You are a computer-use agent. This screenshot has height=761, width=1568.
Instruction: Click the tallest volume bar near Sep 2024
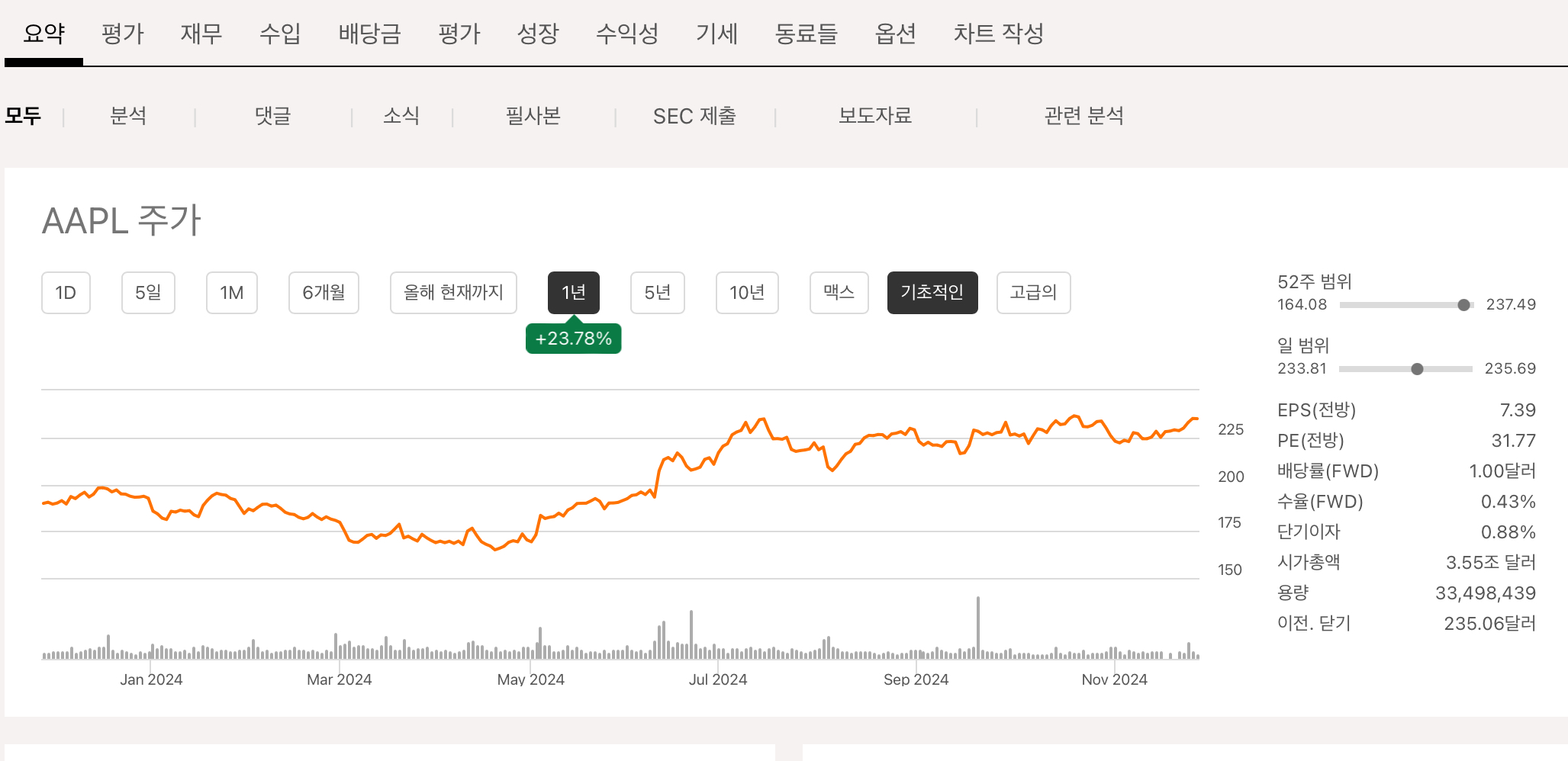978,628
